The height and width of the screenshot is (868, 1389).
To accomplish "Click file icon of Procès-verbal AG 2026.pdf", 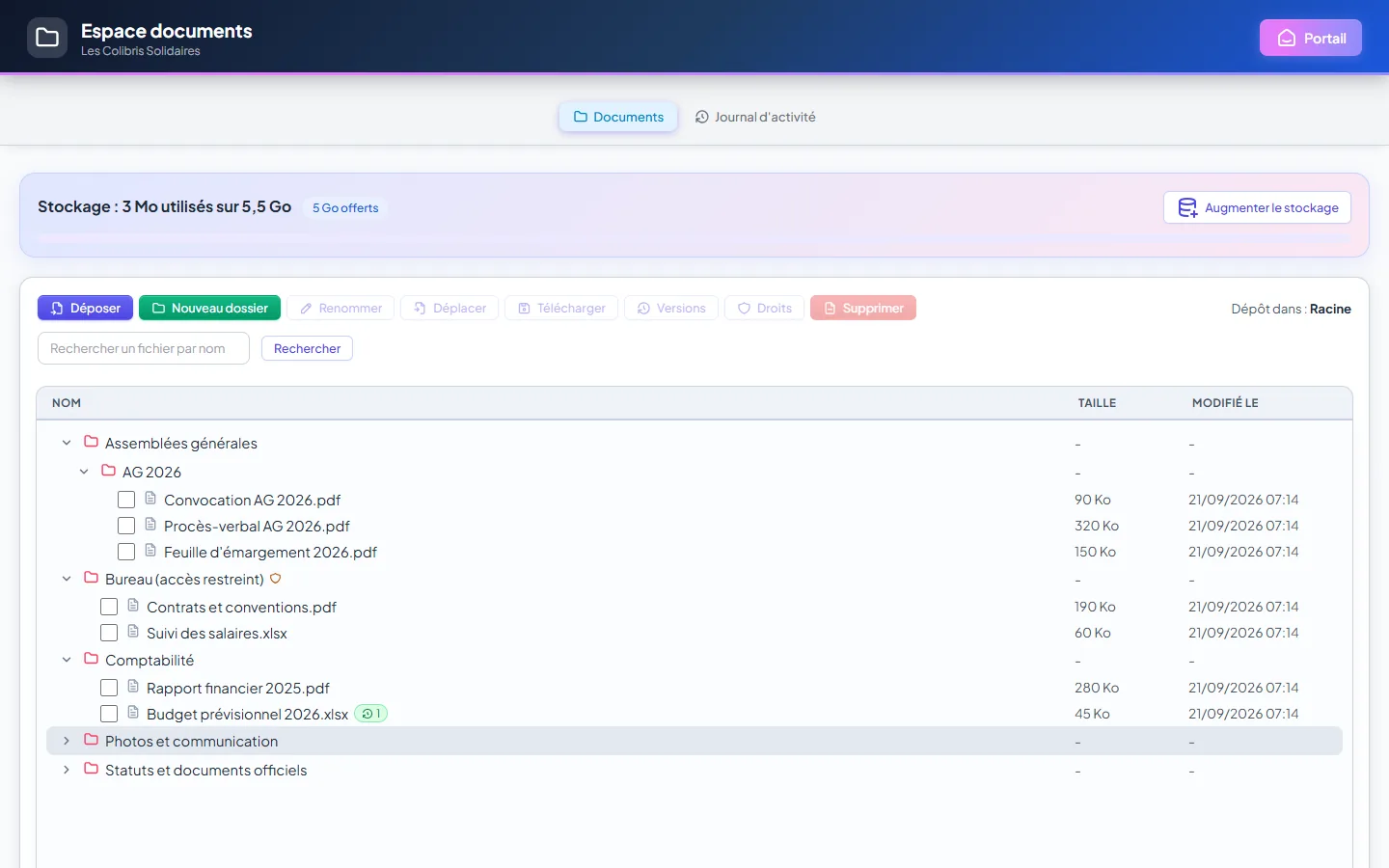I will coord(150,525).
